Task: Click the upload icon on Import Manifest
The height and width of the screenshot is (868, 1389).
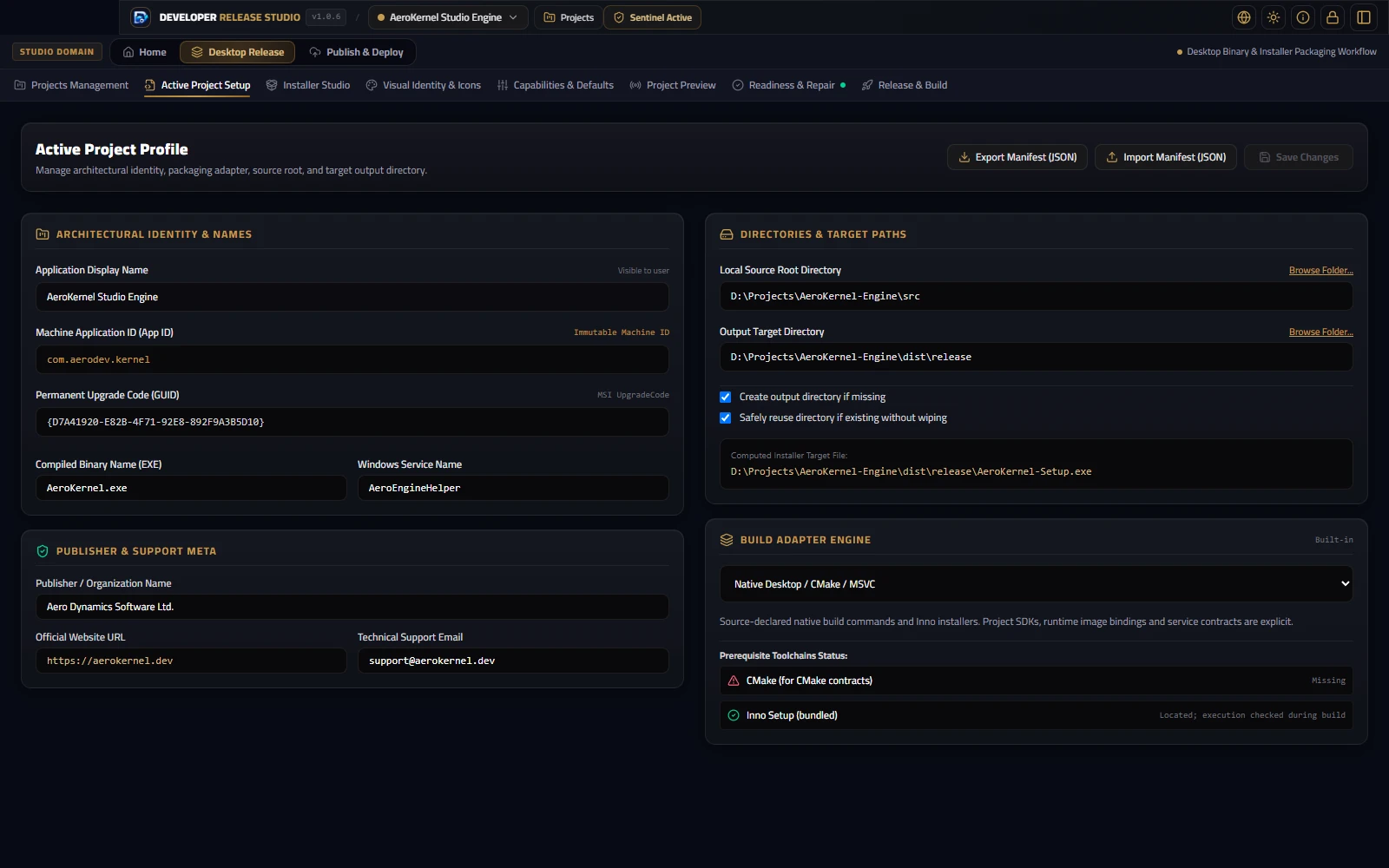Action: click(1112, 157)
